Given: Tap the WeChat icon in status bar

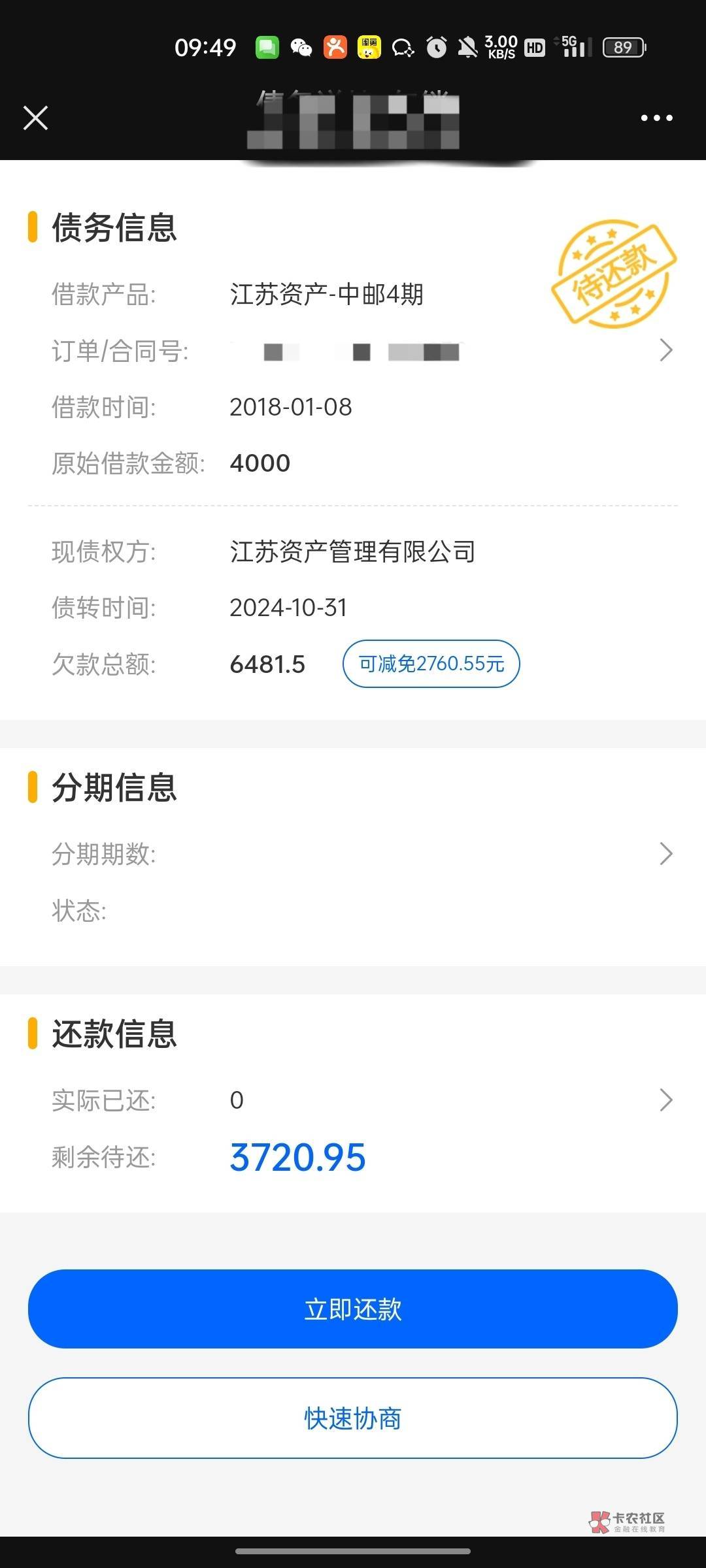Looking at the screenshot, I should pyautogui.click(x=301, y=48).
